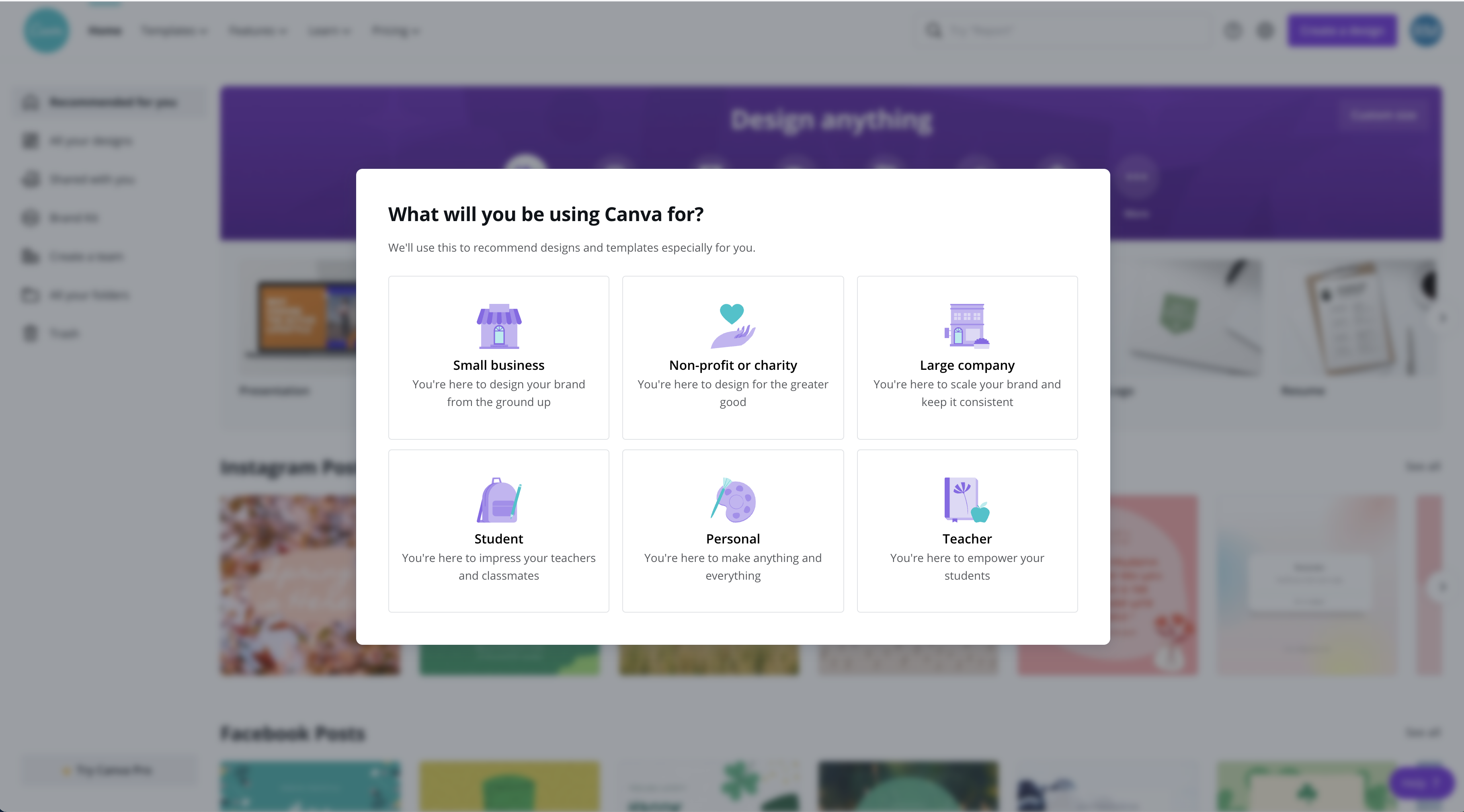Expand the Templates dropdown menu
1464x812 pixels.
click(x=174, y=31)
